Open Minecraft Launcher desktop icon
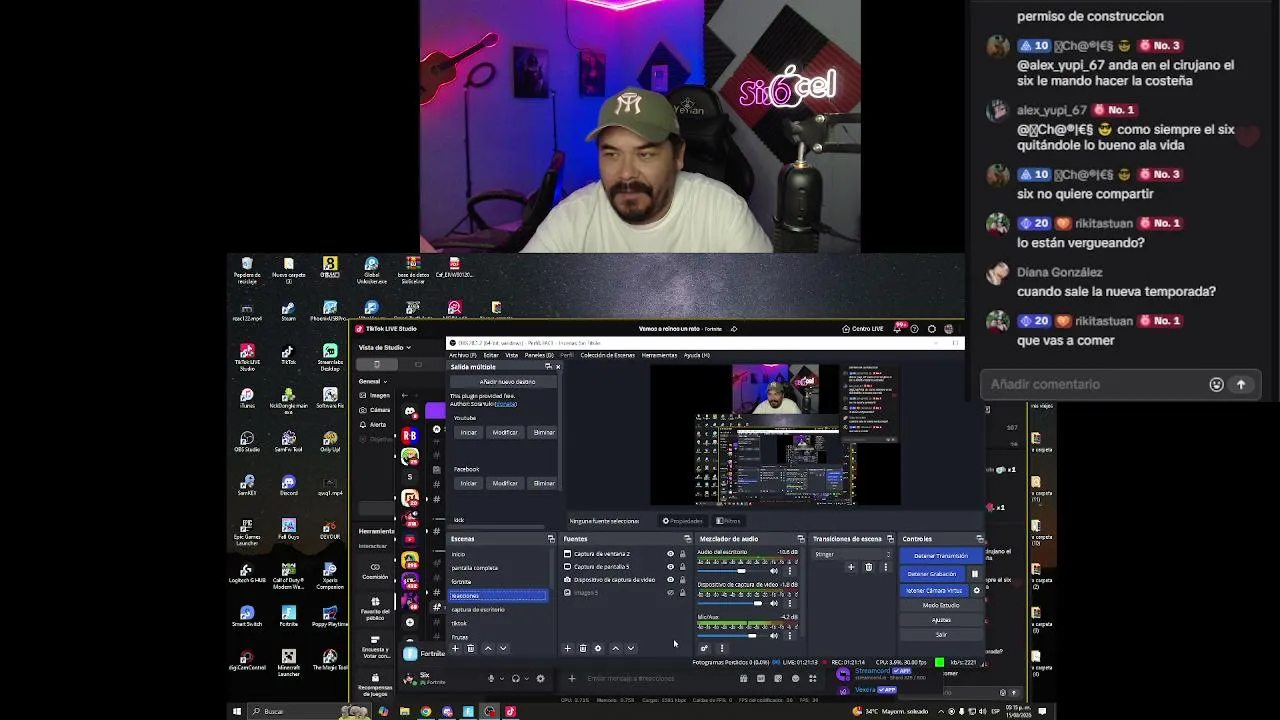Screen dimensions: 1280x720 coord(288,661)
